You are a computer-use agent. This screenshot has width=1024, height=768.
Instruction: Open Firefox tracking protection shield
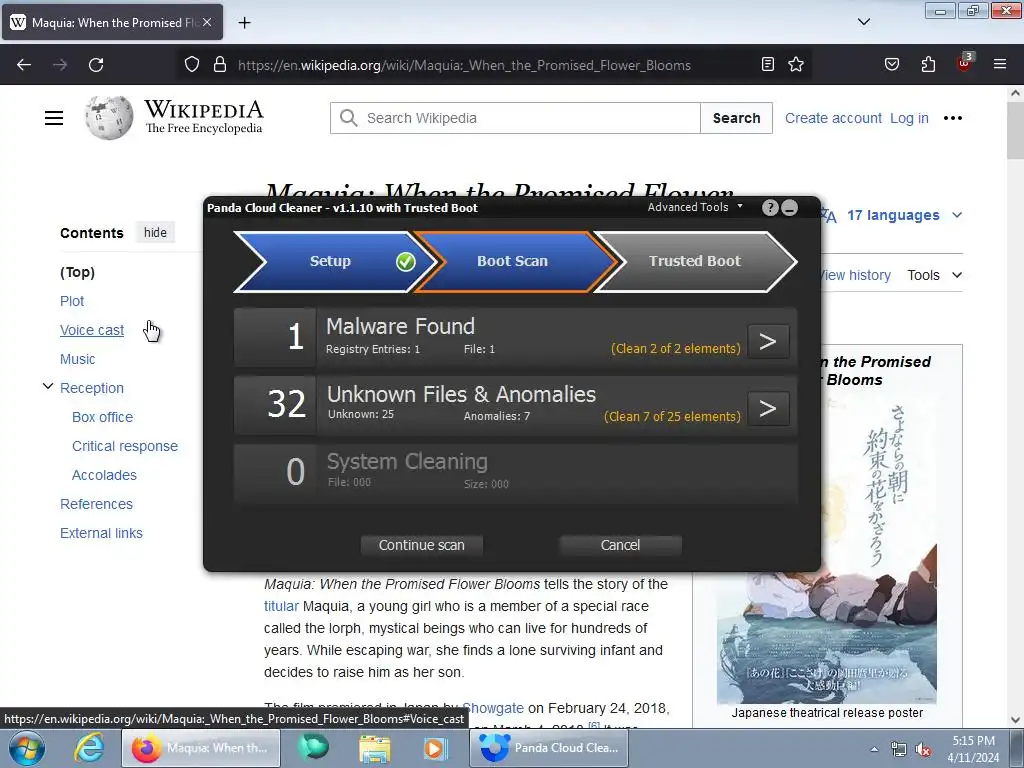pos(191,65)
